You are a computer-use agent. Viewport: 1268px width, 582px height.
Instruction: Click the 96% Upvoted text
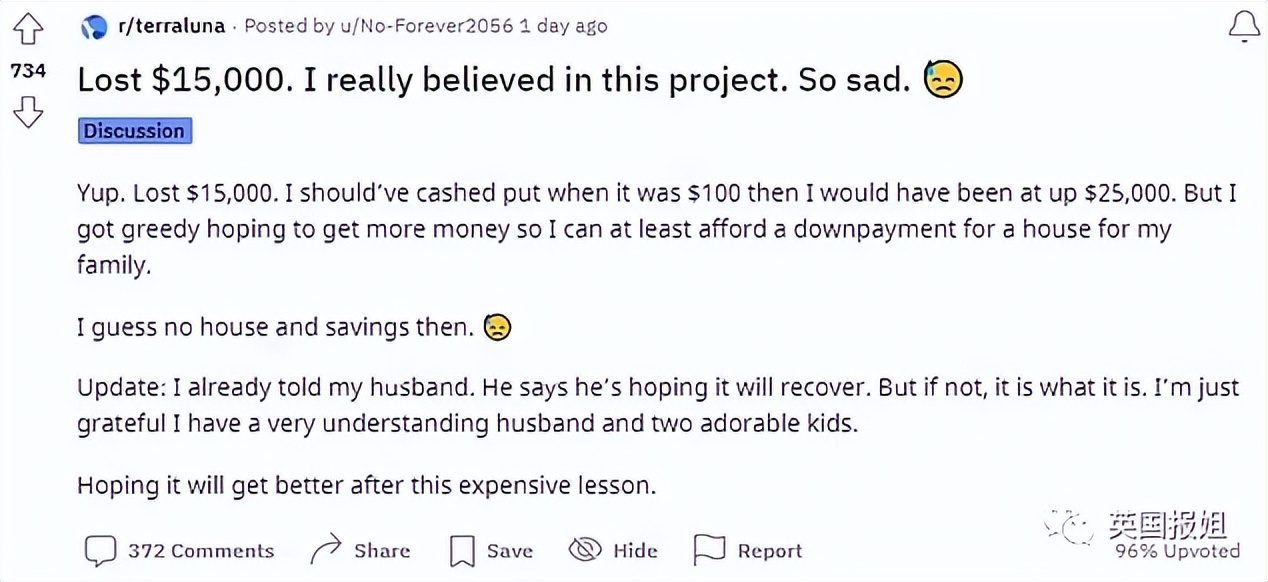click(1178, 551)
